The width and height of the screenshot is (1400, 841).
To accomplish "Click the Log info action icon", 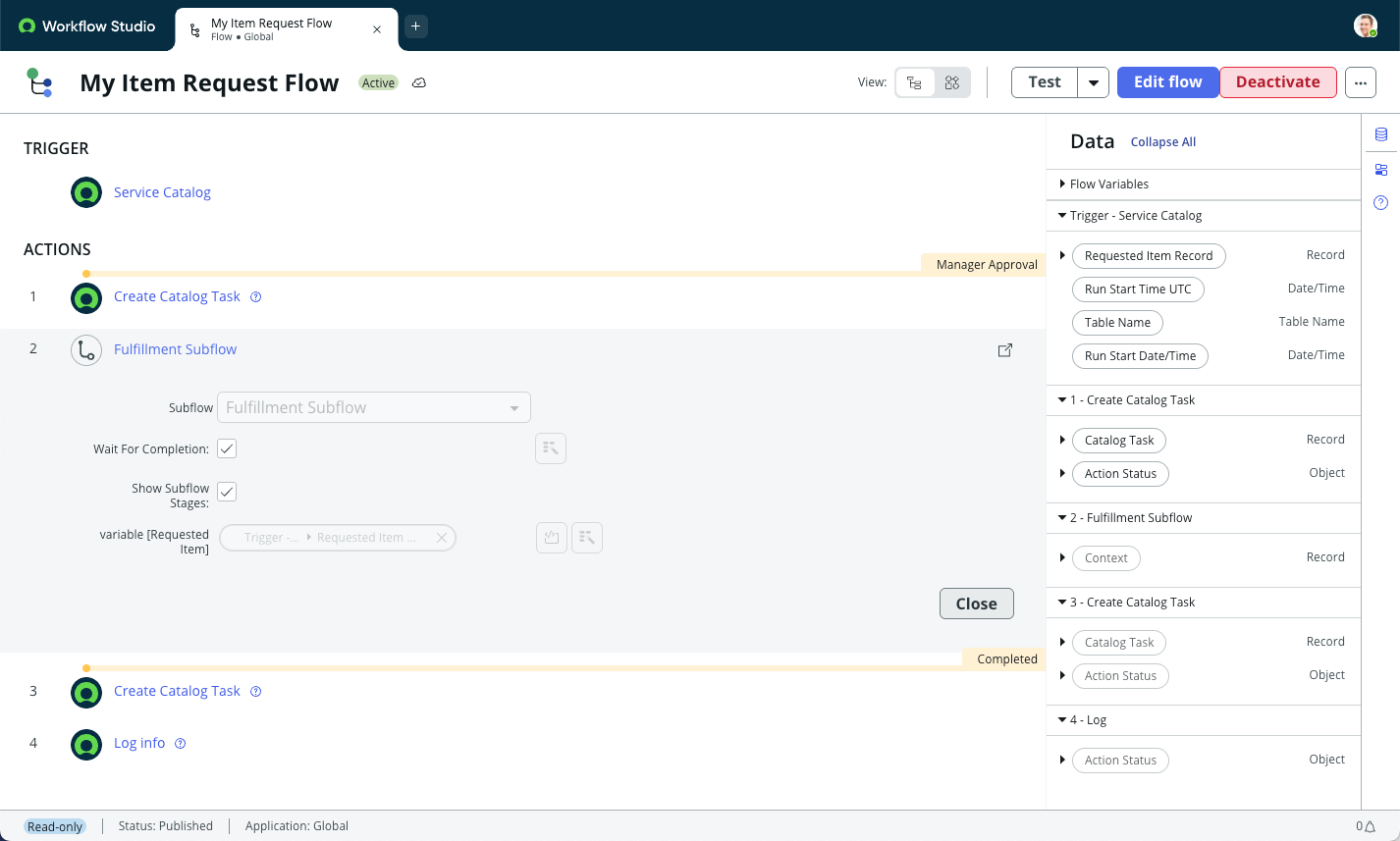I will point(86,744).
